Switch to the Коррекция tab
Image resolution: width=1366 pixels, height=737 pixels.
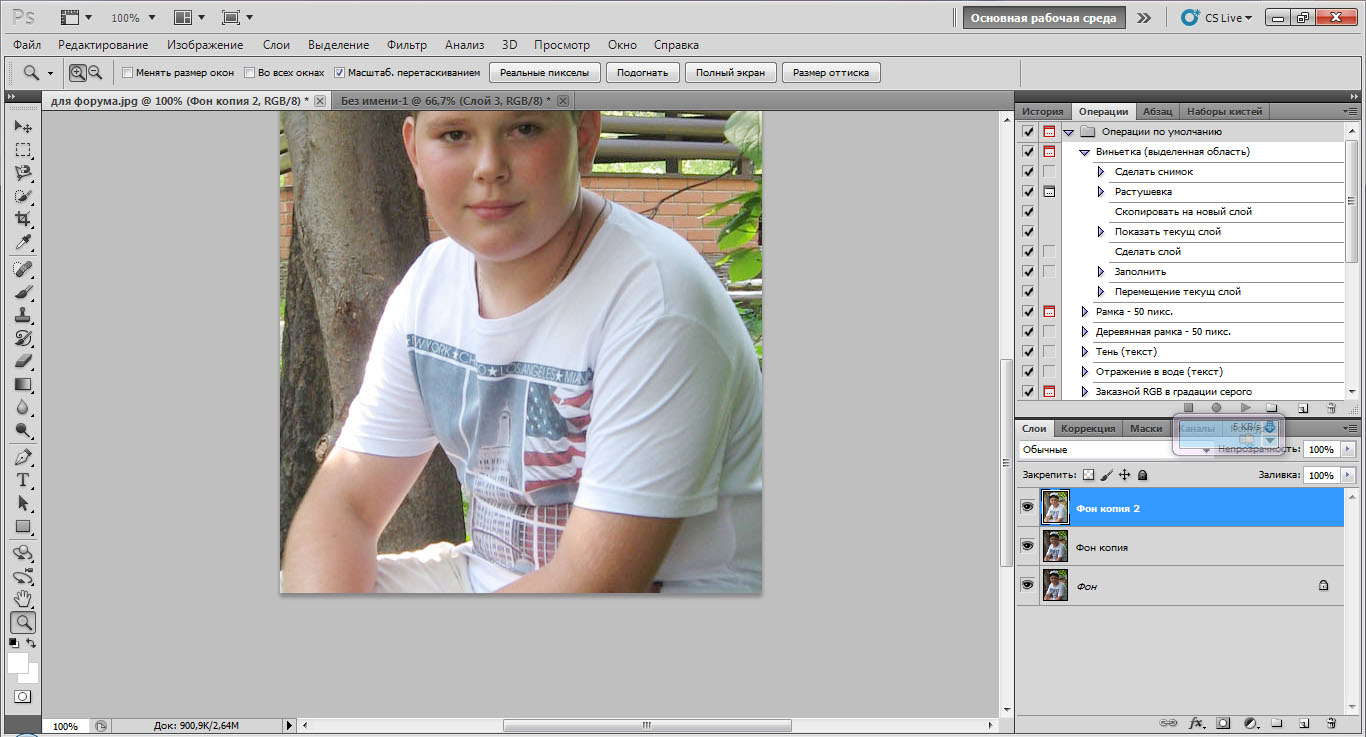(x=1087, y=429)
